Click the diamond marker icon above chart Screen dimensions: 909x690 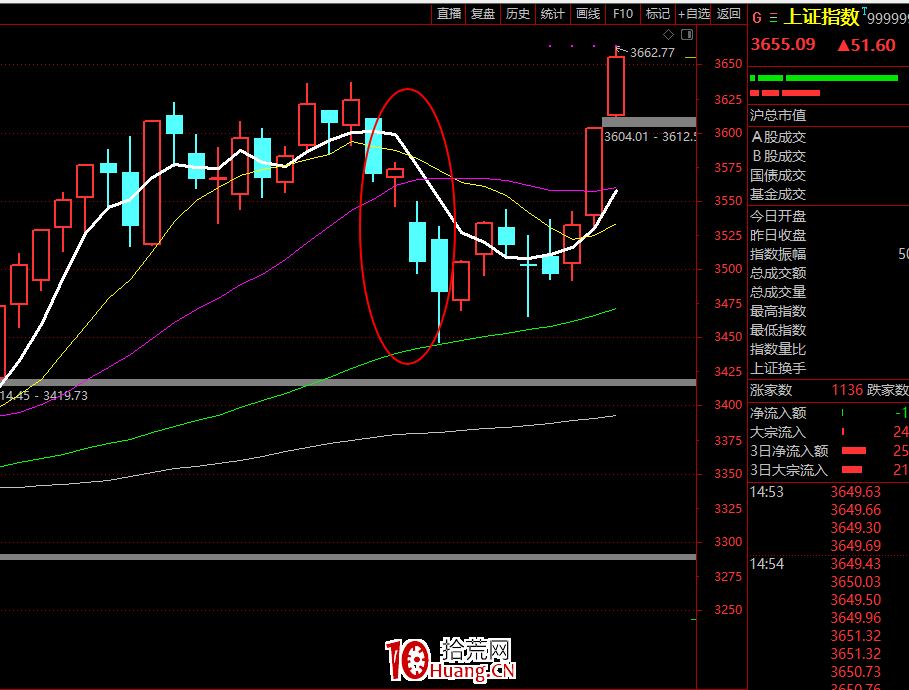click(x=668, y=35)
